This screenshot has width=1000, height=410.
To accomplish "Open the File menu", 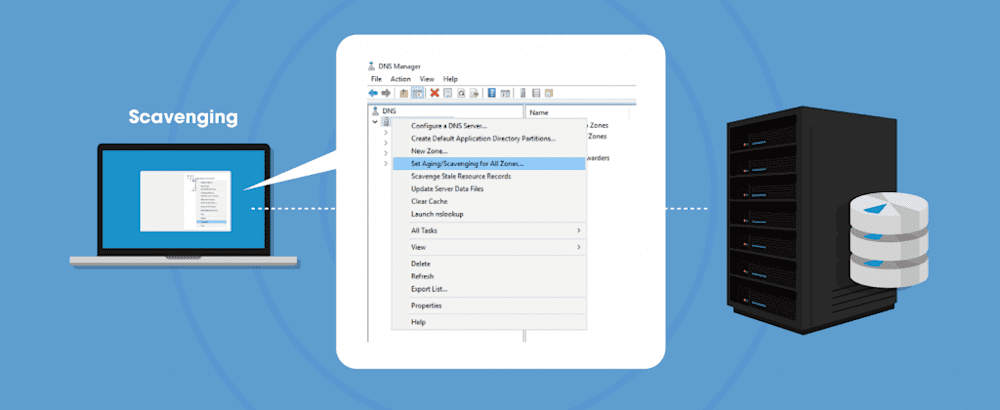I will (376, 79).
